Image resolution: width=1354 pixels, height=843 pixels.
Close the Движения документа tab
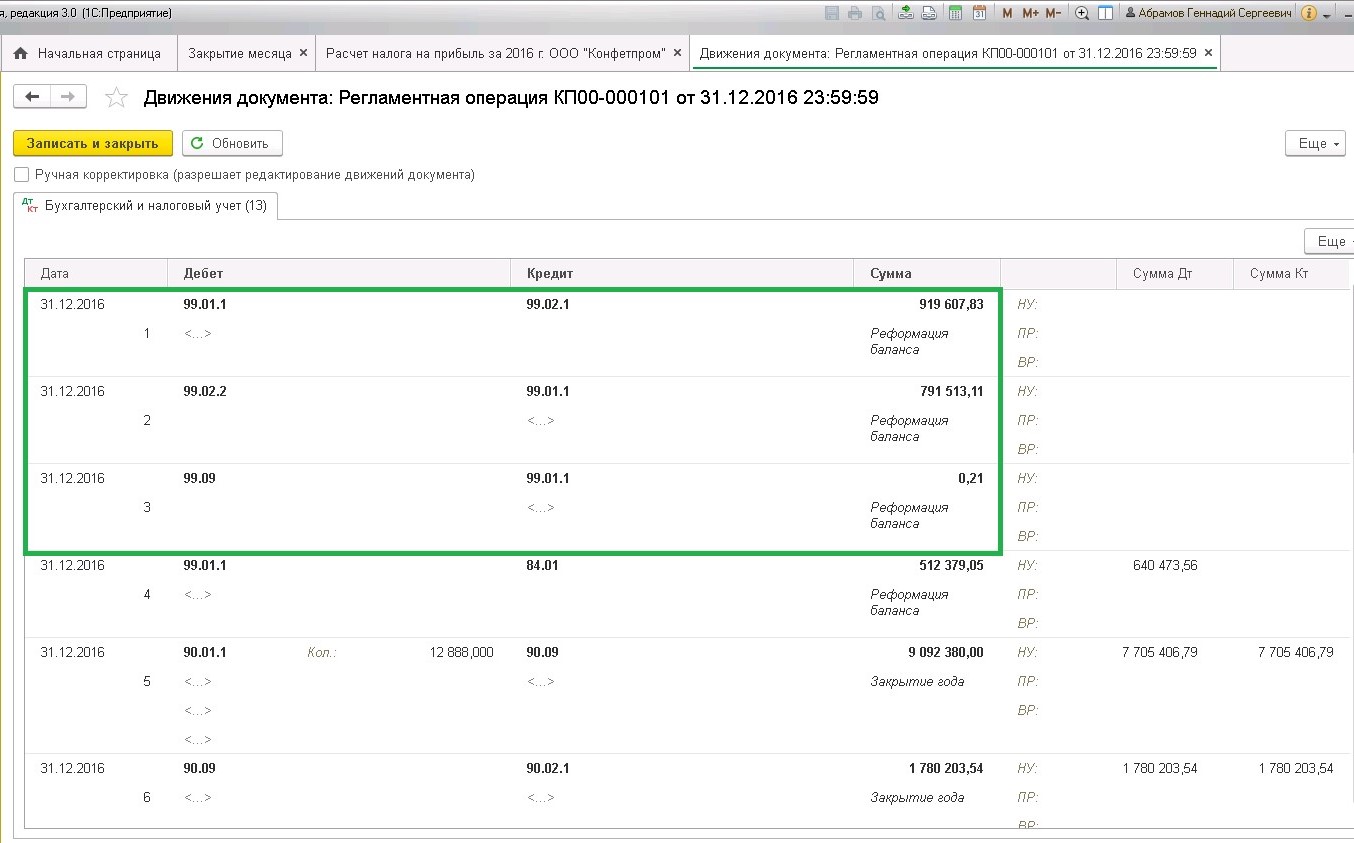click(1208, 53)
